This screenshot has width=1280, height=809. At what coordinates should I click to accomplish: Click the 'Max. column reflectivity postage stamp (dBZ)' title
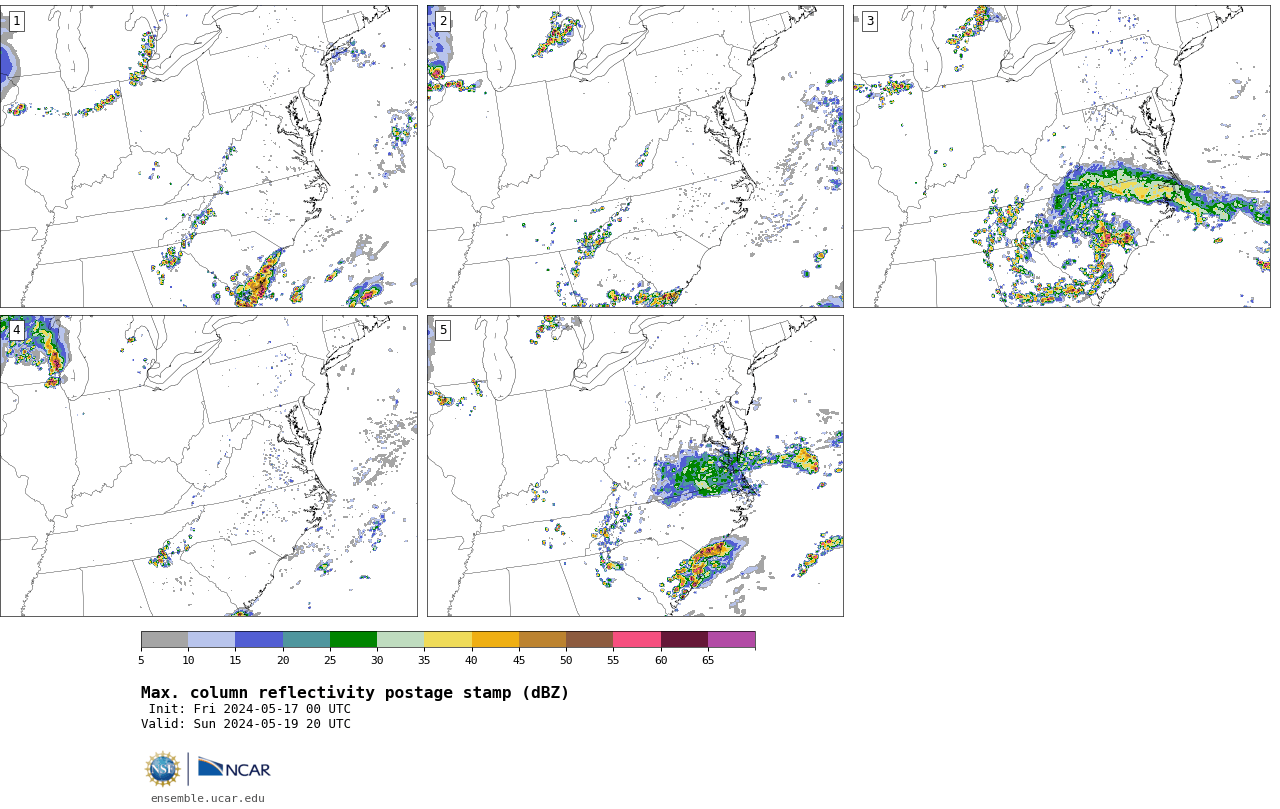[x=355, y=693]
